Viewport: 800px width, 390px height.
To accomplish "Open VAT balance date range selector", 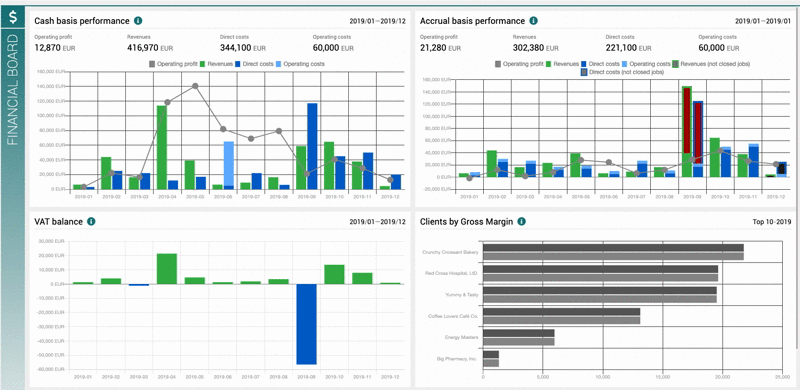I will click(x=378, y=222).
